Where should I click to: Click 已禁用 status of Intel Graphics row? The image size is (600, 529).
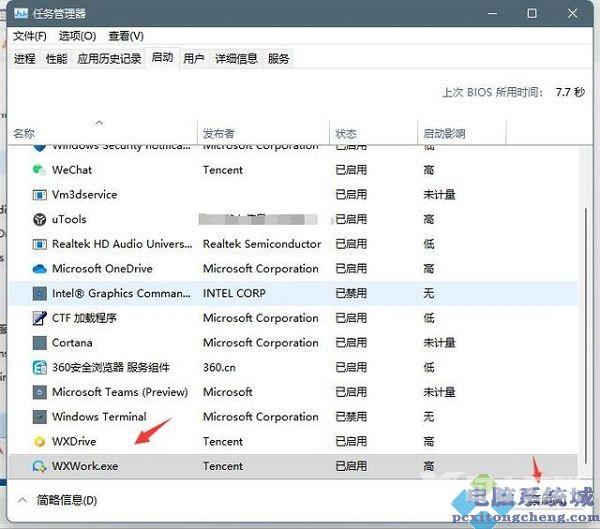pyautogui.click(x=351, y=293)
